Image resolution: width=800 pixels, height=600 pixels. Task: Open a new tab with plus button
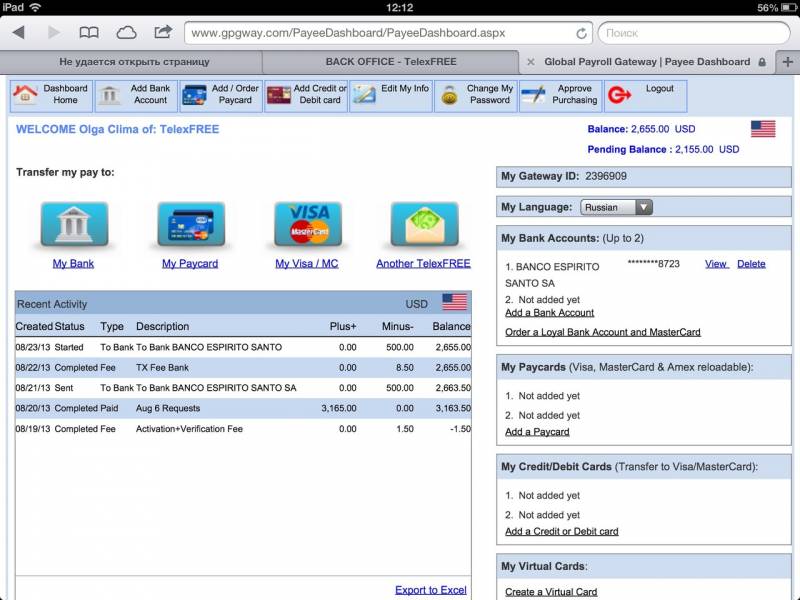(x=788, y=62)
